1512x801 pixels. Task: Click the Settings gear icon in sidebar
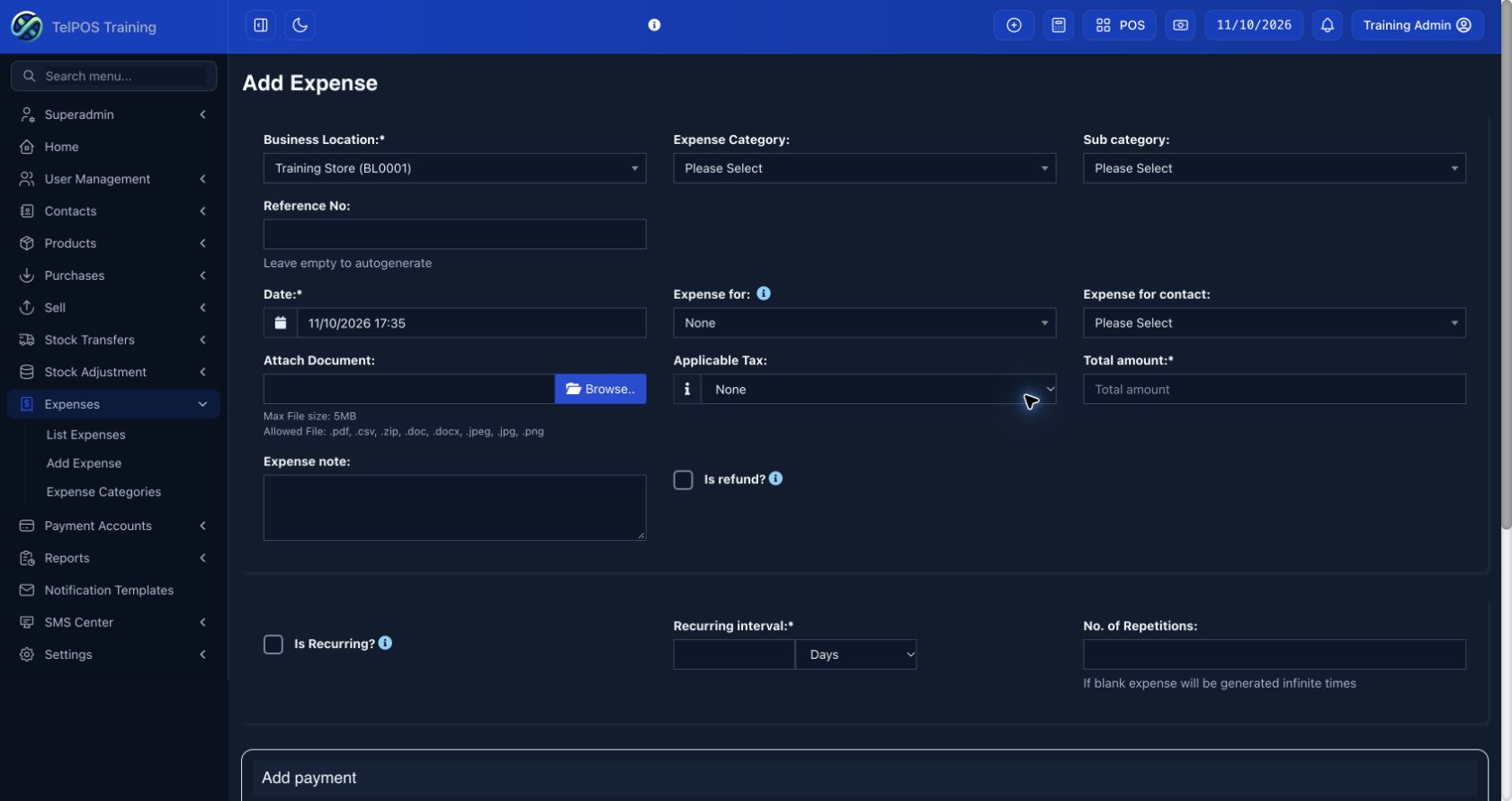(27, 654)
